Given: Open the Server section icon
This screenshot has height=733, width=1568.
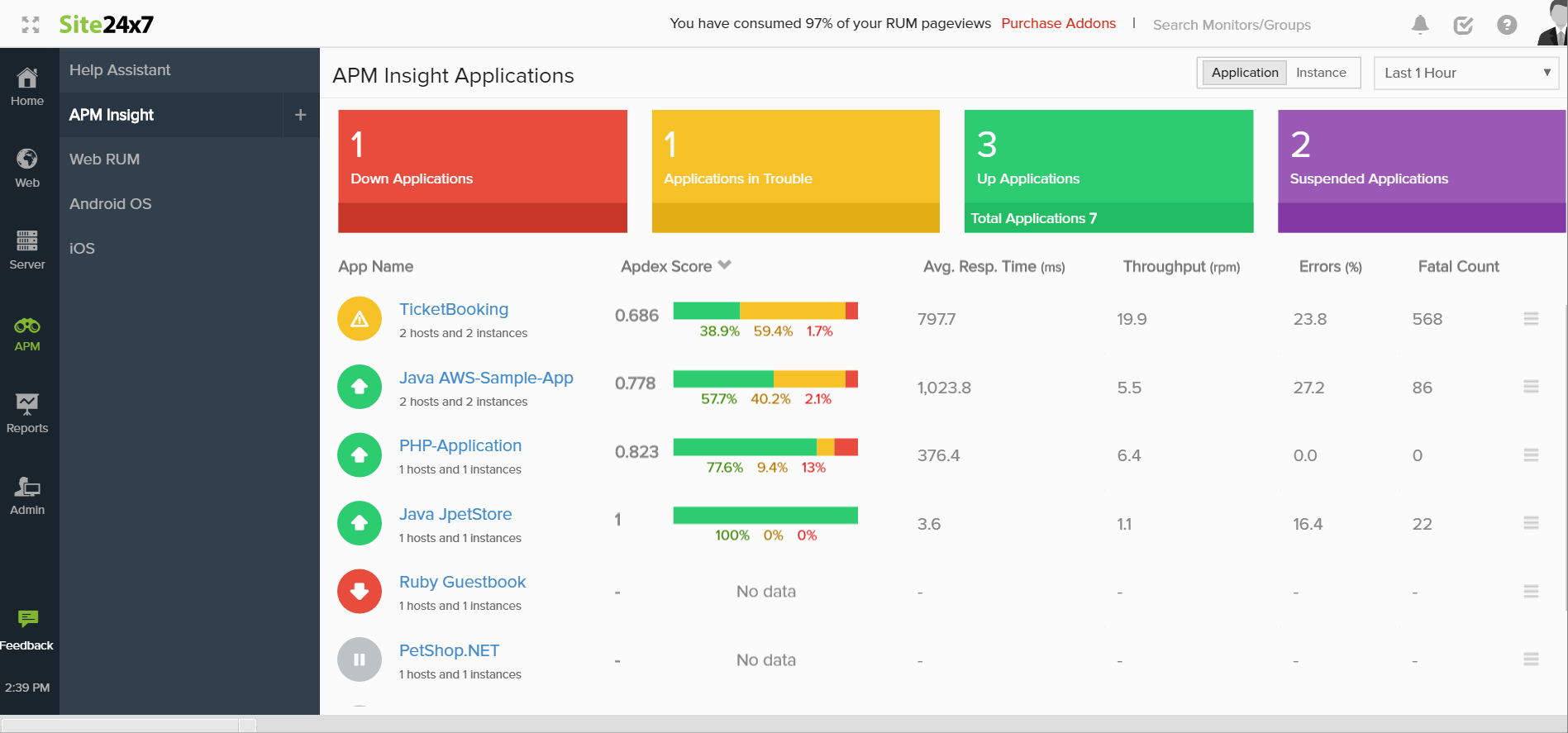Looking at the screenshot, I should click(27, 240).
